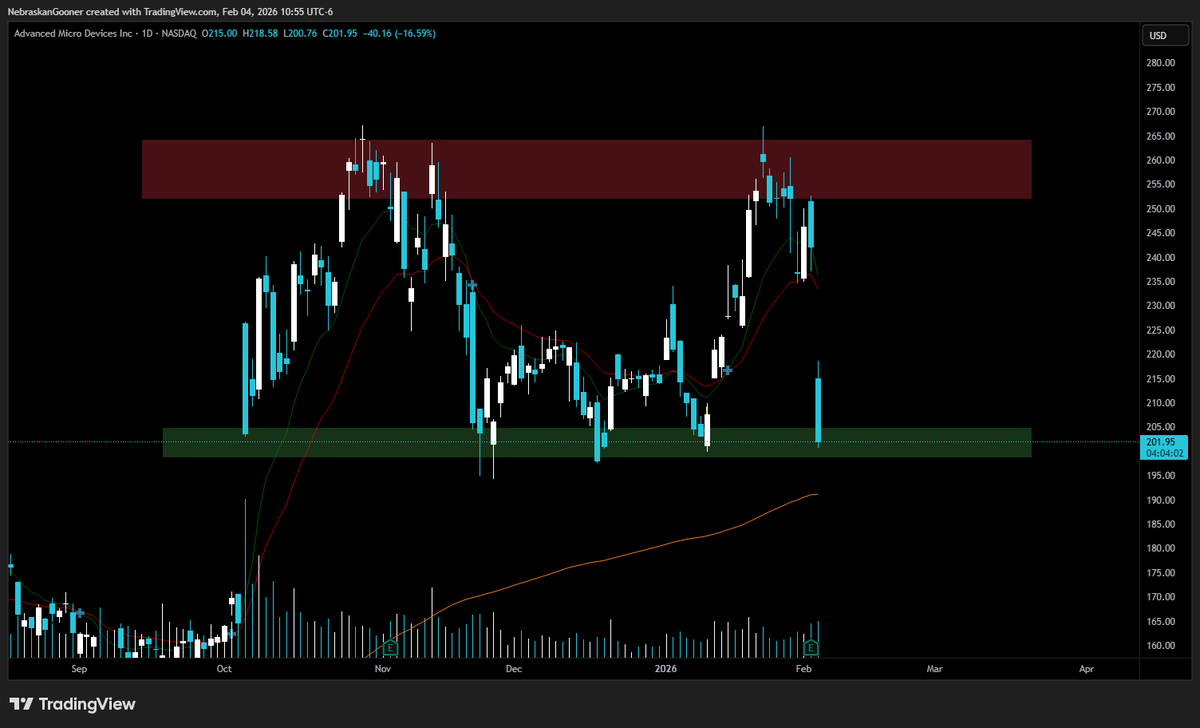Image resolution: width=1200 pixels, height=728 pixels.
Task: Click the 'Advanced Micro Devices Inc' symbol title
Action: click(x=73, y=34)
